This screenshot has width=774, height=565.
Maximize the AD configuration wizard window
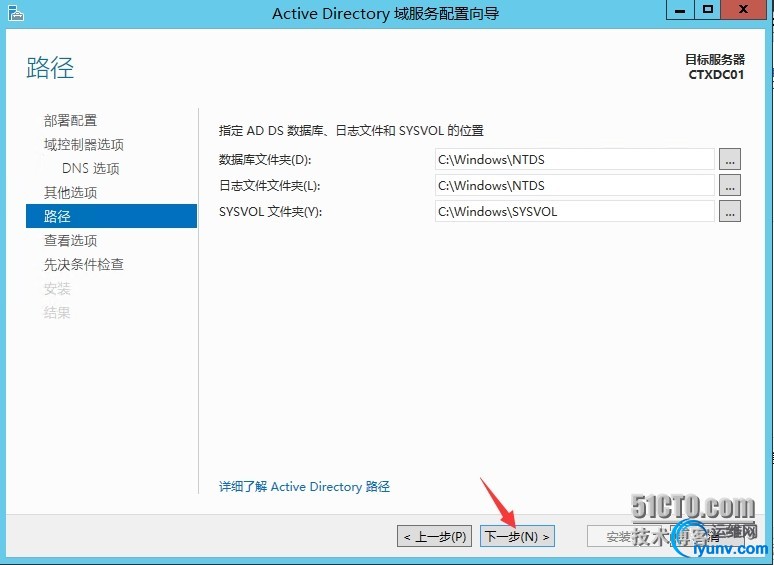tap(708, 10)
